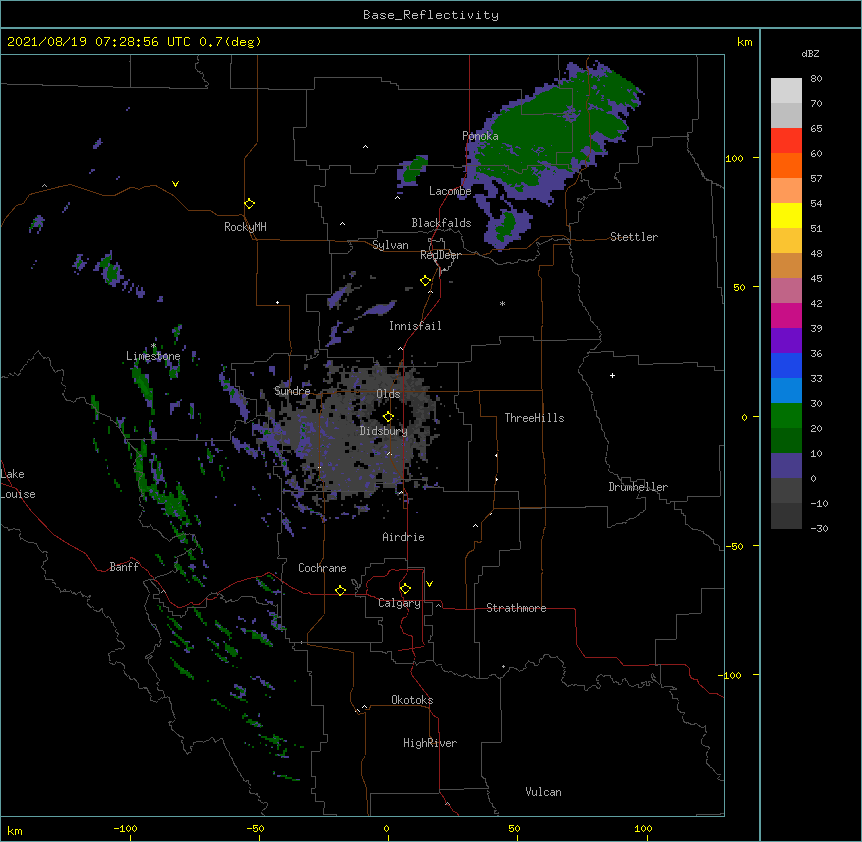Click the yellow marker south of RedDeer
This screenshot has width=862, height=842.
click(426, 281)
